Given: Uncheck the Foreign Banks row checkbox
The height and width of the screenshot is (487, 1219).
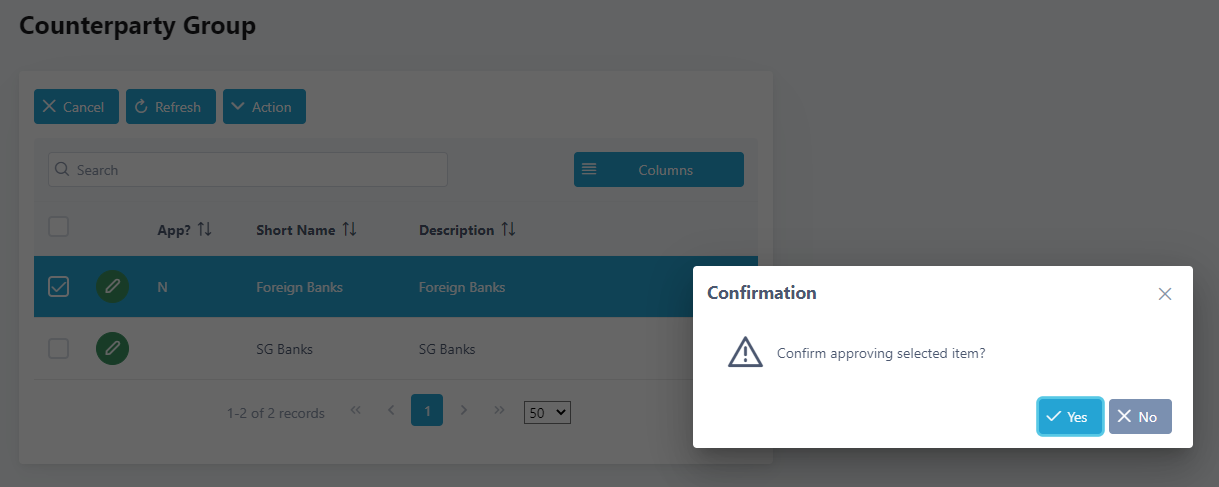Looking at the screenshot, I should (x=59, y=287).
